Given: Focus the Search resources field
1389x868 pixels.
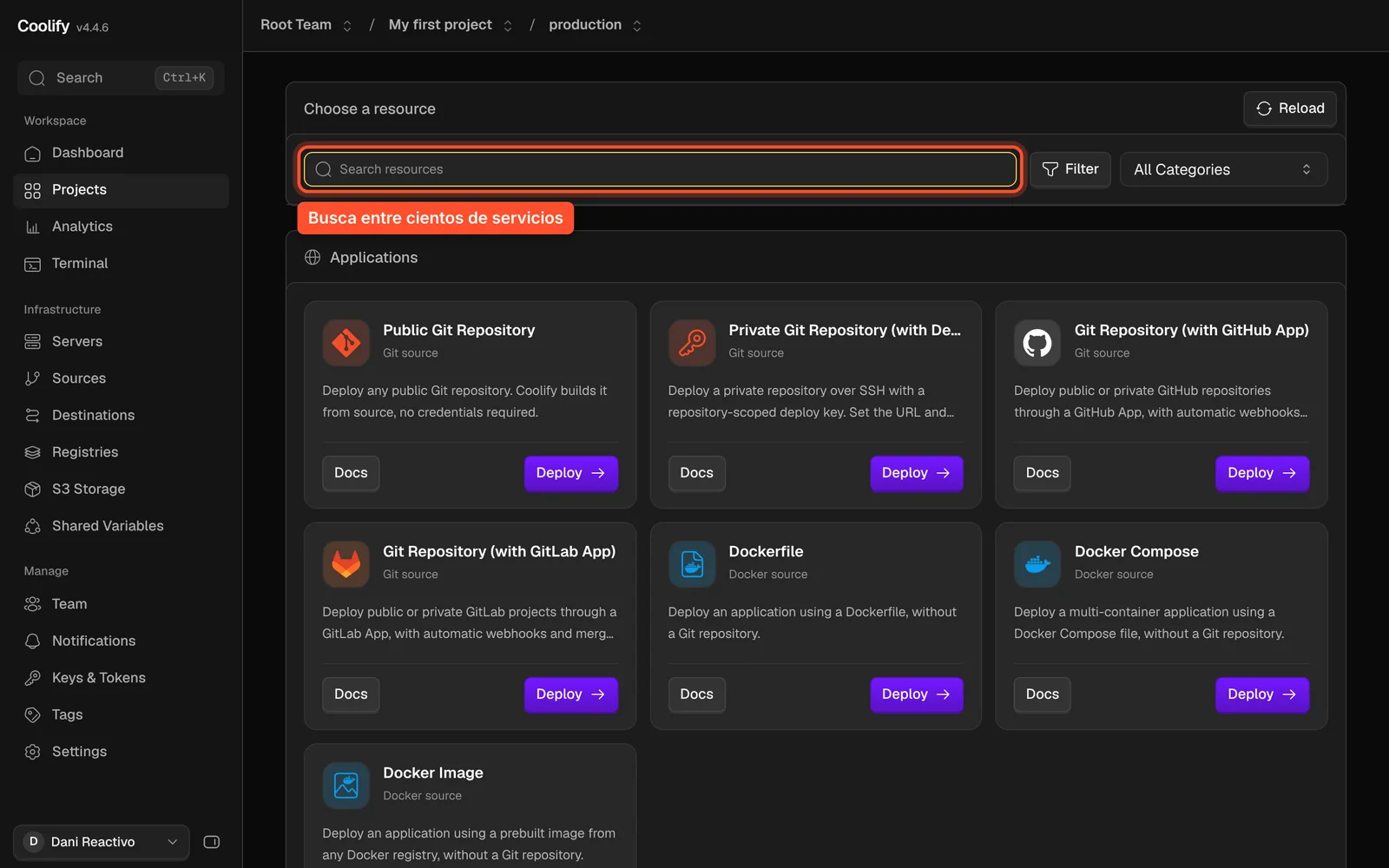Looking at the screenshot, I should (x=660, y=169).
